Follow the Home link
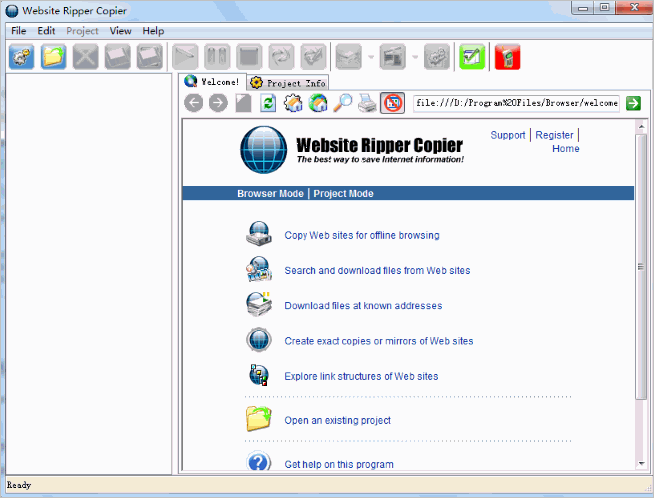 tap(566, 148)
